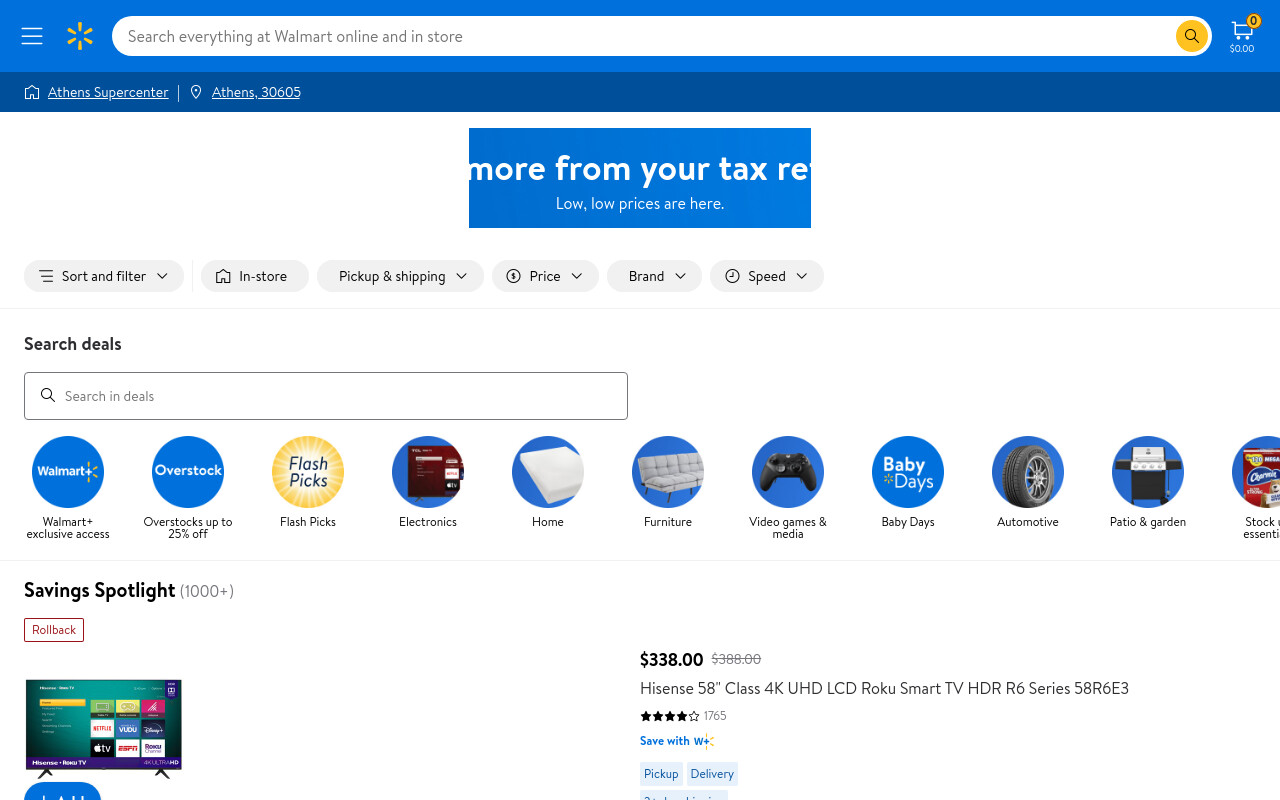Click the Pickup tag on Hisense TV
Image resolution: width=1280 pixels, height=800 pixels.
pos(661,774)
